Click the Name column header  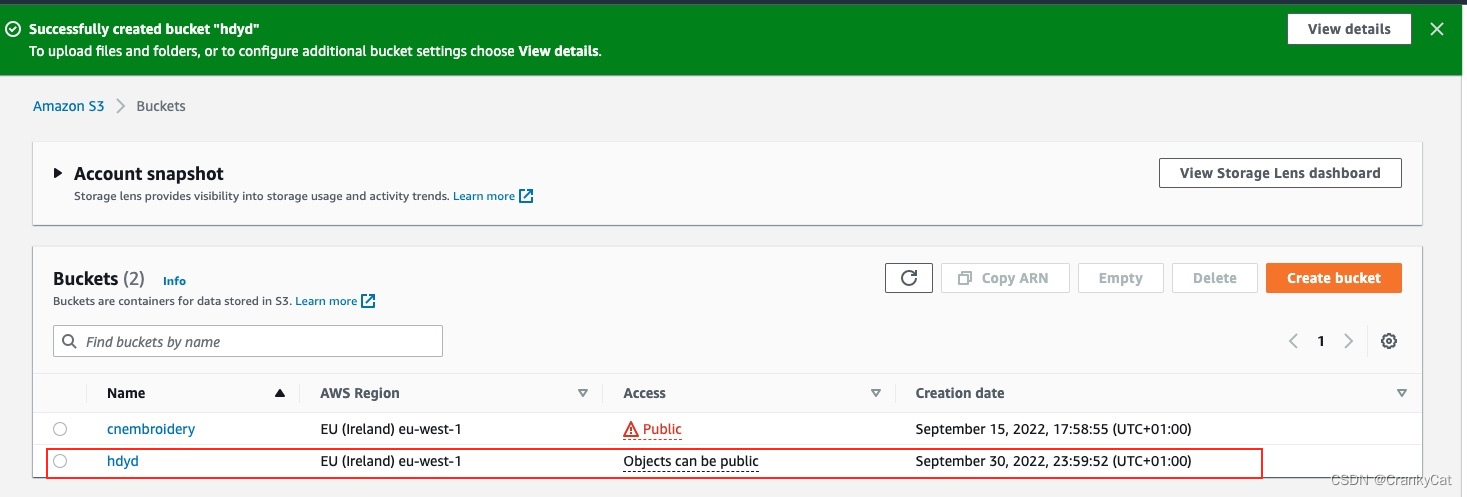click(126, 393)
